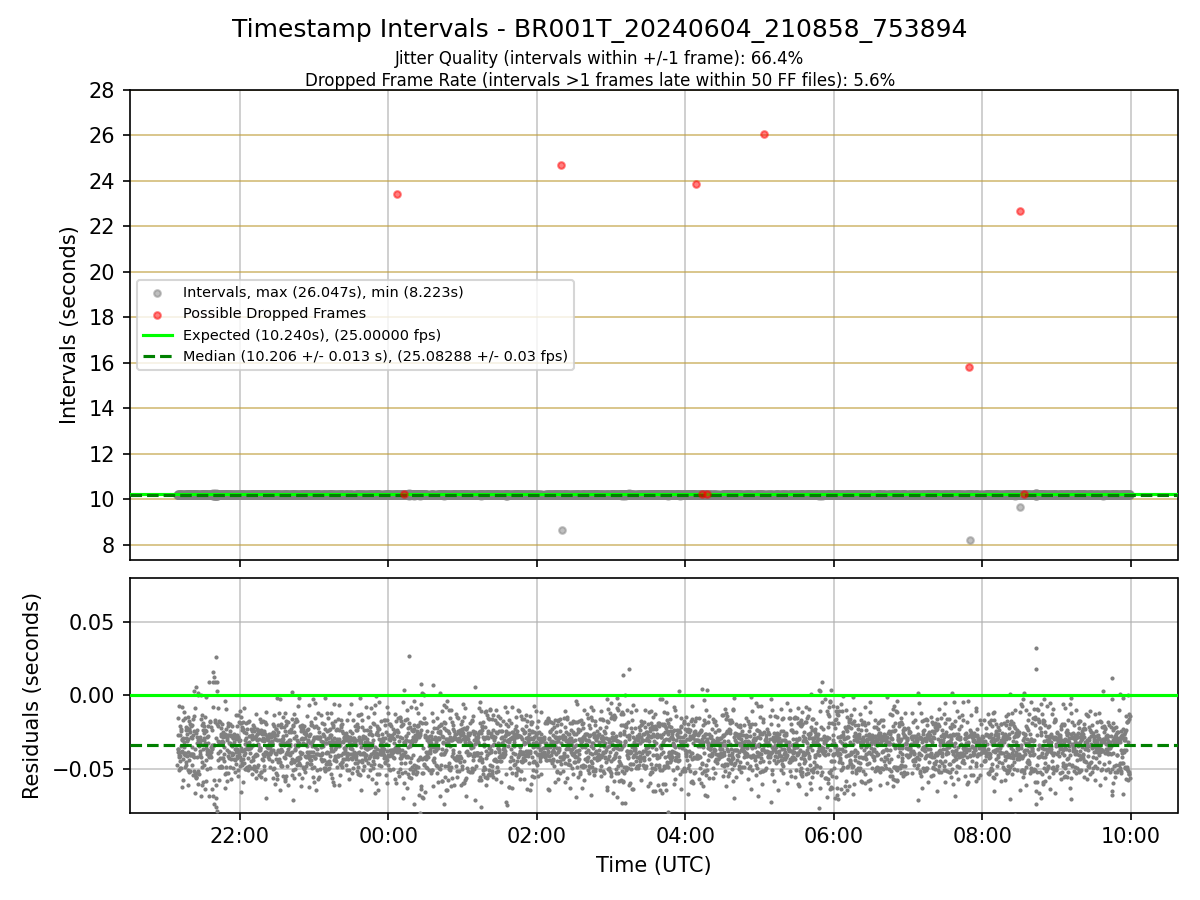Click the grey point near 9.6 seconds after 08:00
This screenshot has width=1200, height=900.
point(1020,507)
